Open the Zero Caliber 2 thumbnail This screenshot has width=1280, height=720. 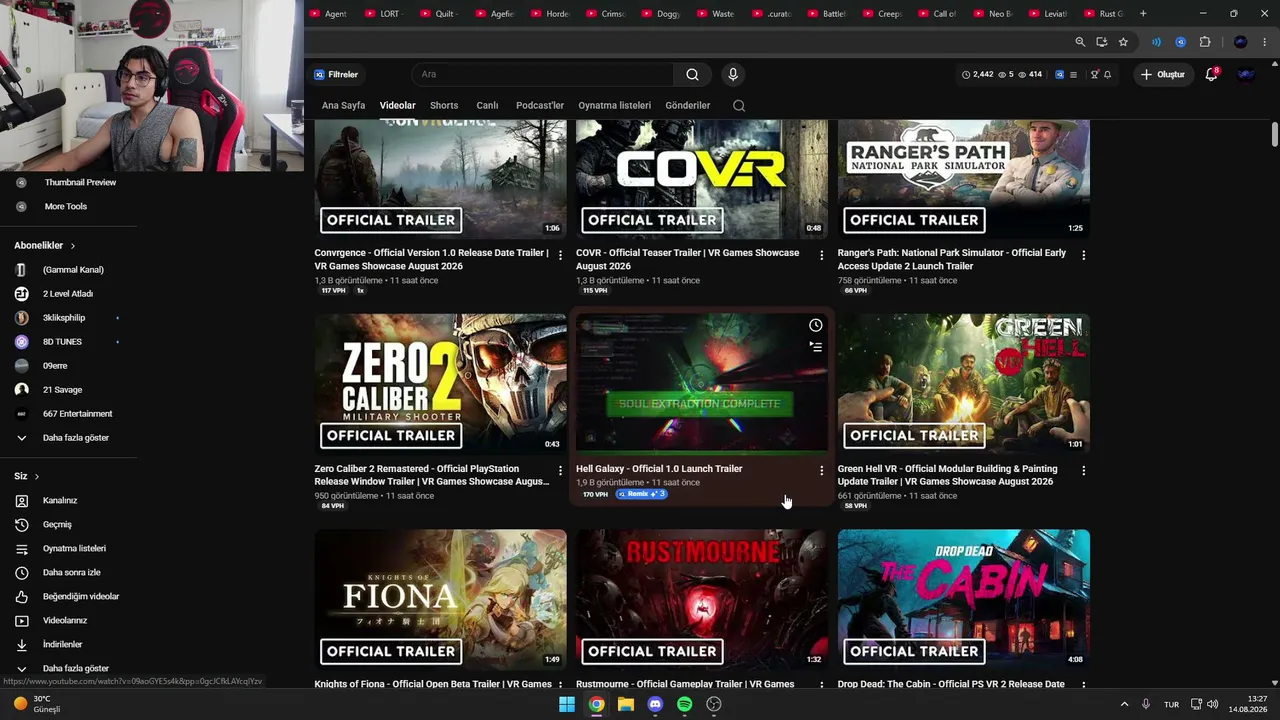440,385
